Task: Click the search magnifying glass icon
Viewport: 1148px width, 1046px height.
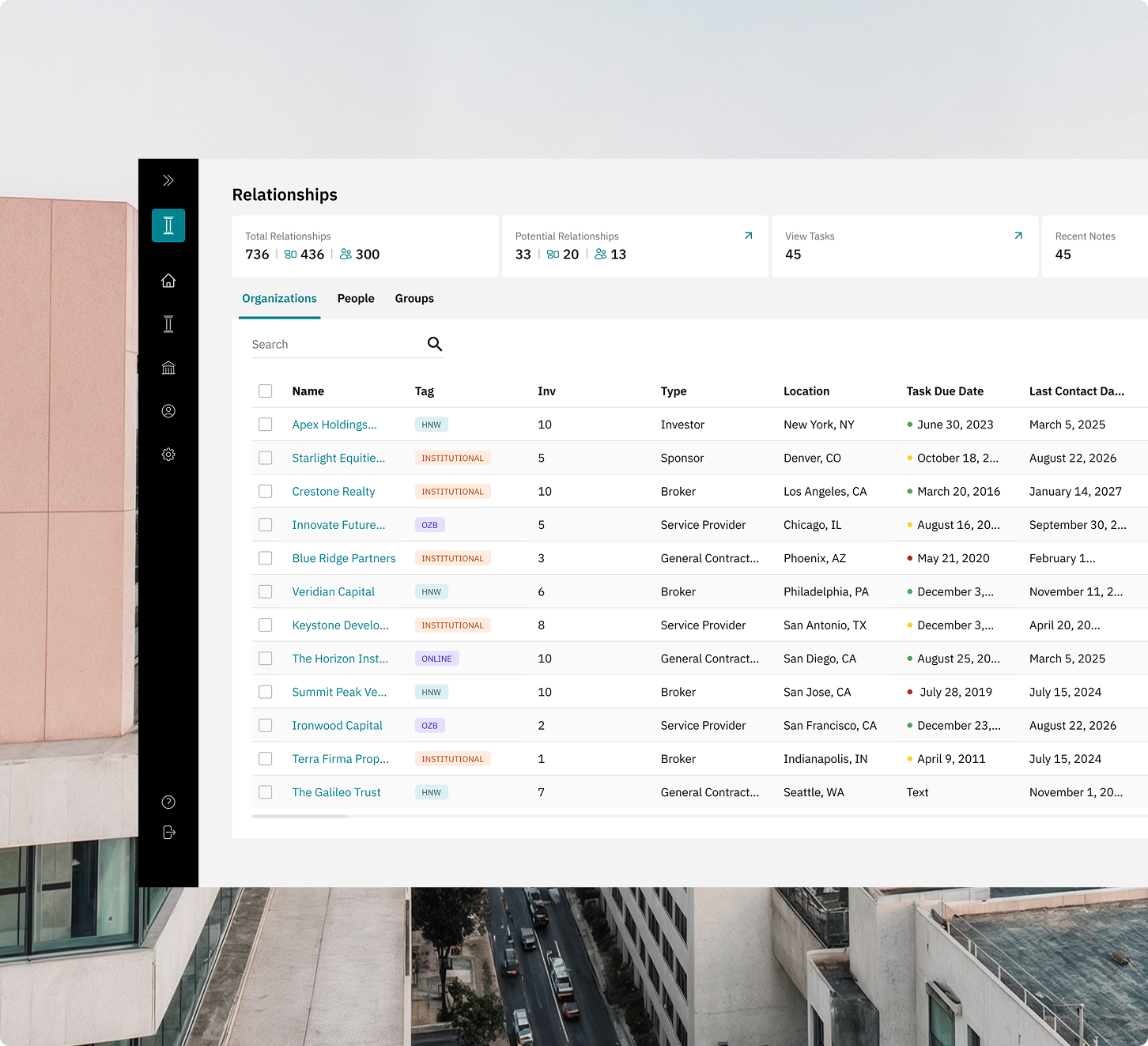Action: [435, 344]
